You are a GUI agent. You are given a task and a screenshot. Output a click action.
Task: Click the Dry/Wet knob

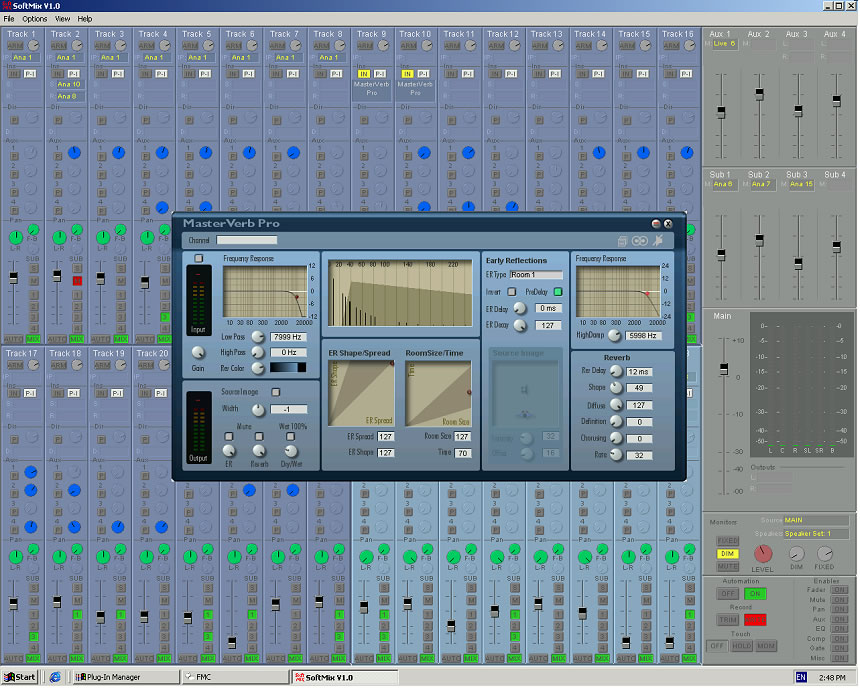(291, 451)
